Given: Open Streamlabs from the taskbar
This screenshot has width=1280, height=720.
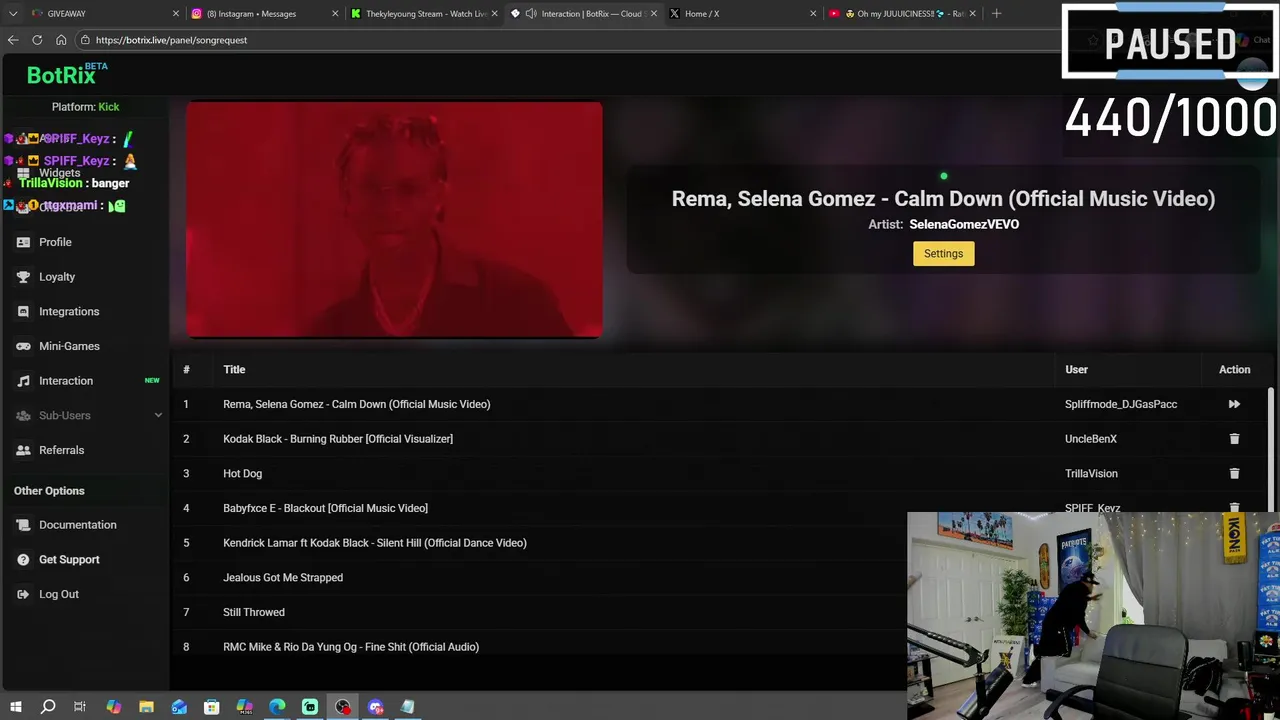Looking at the screenshot, I should pyautogui.click(x=310, y=707).
